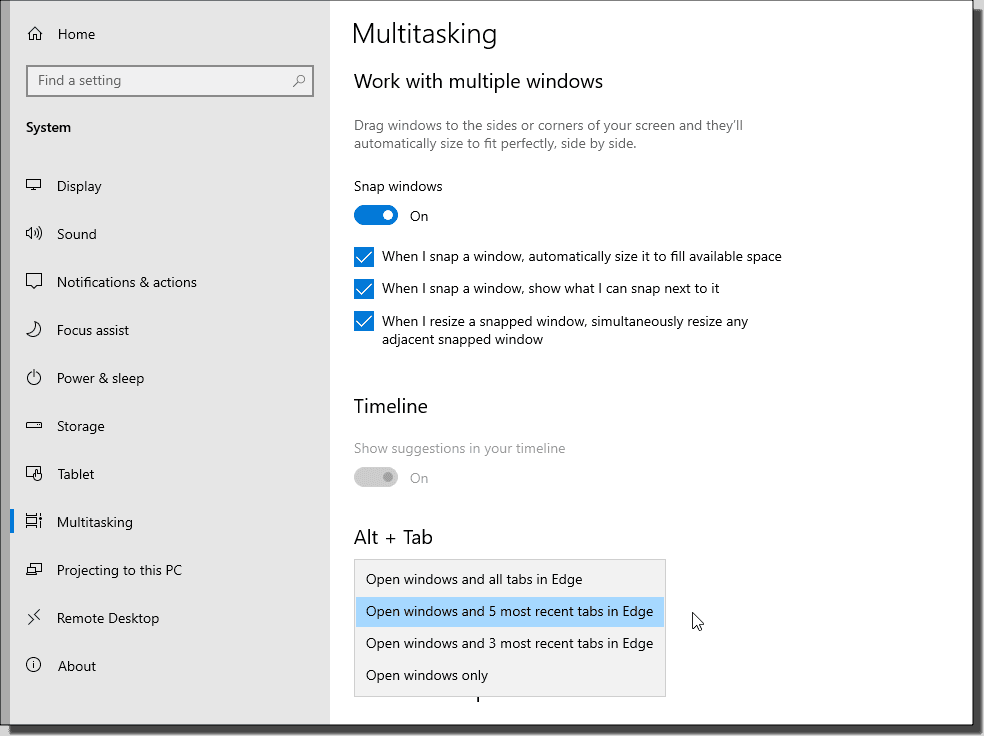The height and width of the screenshot is (736, 984).
Task: Turn off the Snap windows toggle
Action: [x=376, y=216]
